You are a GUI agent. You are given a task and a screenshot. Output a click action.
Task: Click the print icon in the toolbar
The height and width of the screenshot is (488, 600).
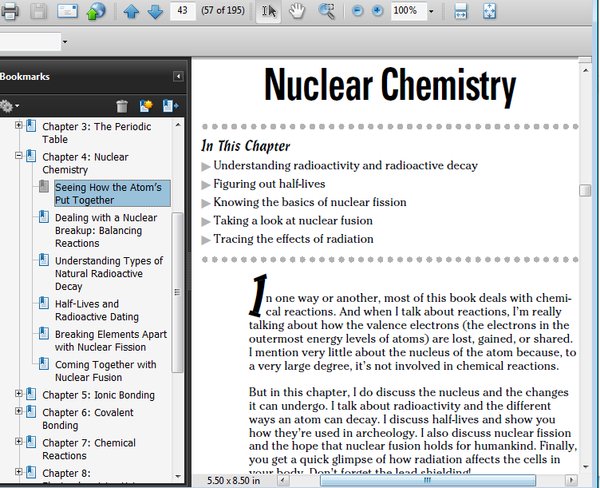tap(10, 11)
